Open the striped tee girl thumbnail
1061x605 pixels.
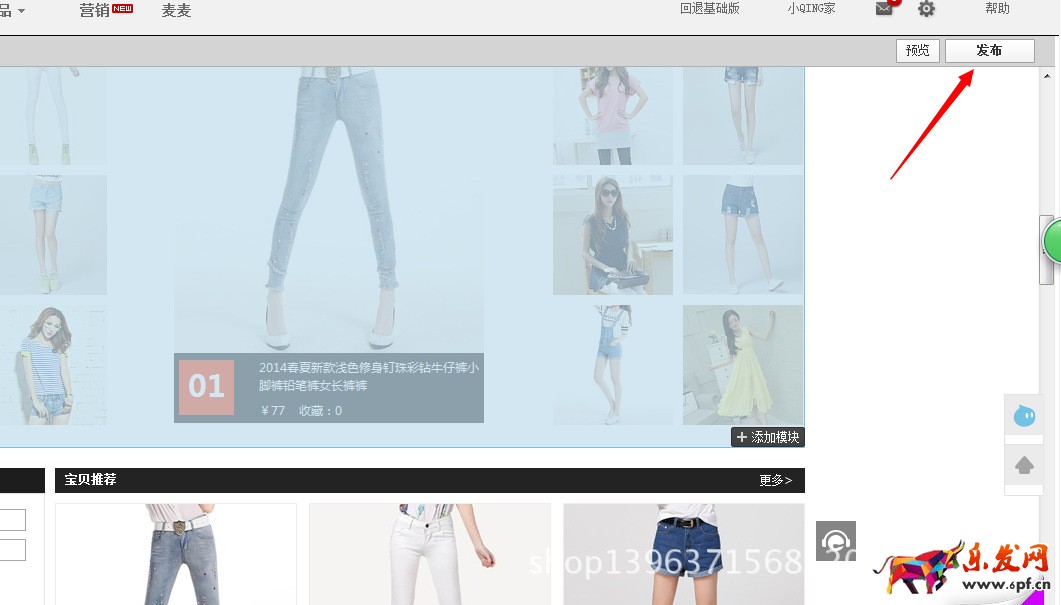[53, 365]
